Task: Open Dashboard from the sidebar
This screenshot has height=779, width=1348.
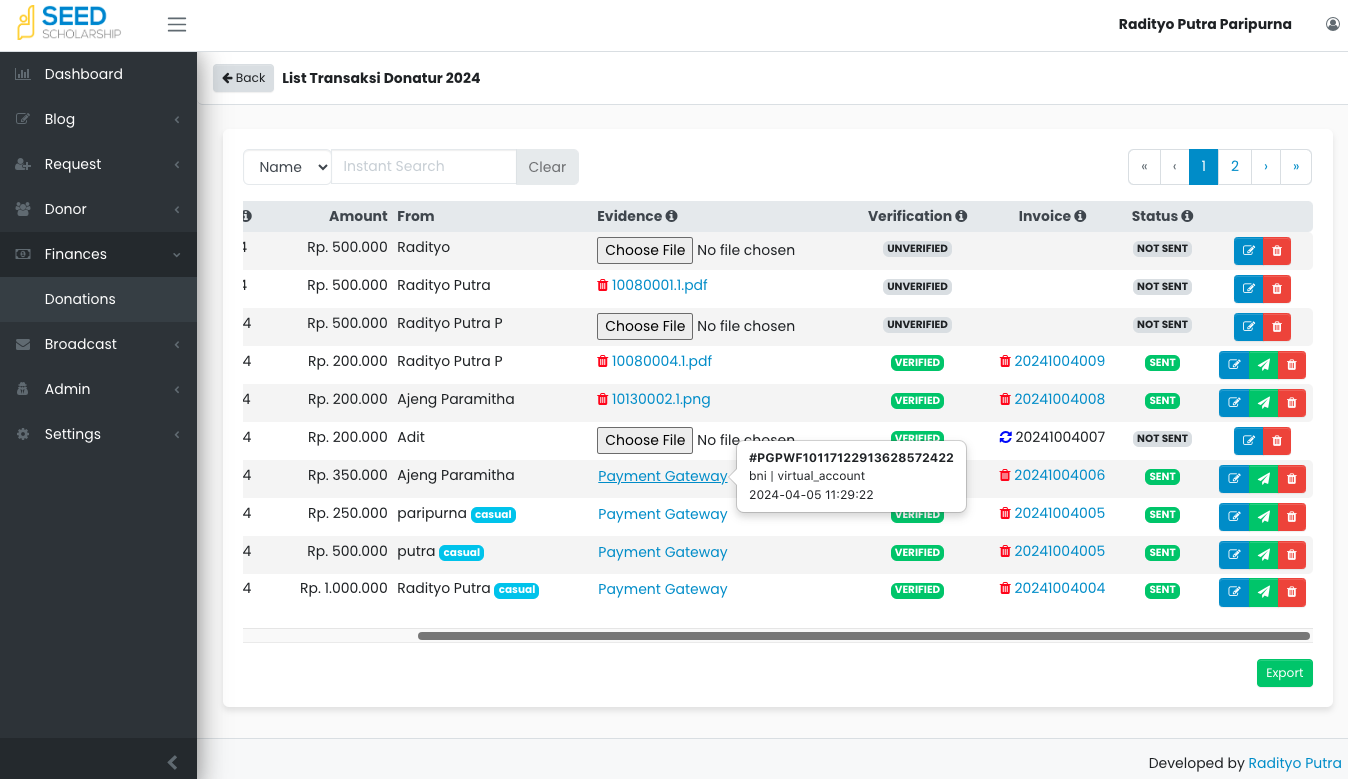Action: click(98, 74)
